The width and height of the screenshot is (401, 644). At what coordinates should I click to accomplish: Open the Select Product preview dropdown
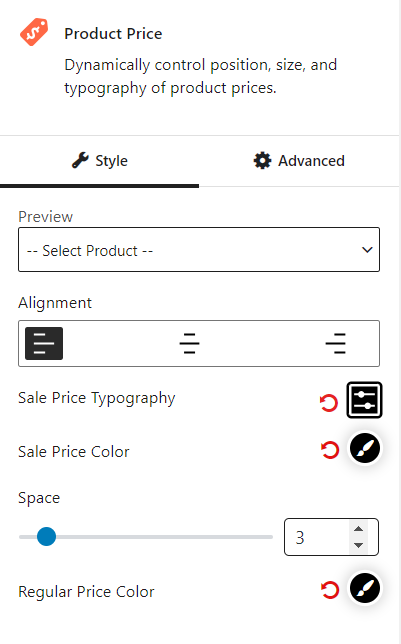(199, 250)
